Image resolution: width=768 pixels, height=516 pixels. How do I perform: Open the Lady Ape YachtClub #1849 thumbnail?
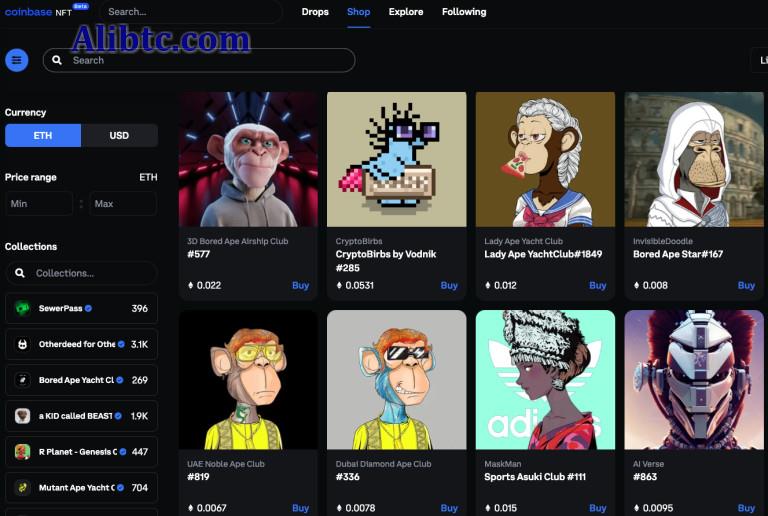[545, 160]
